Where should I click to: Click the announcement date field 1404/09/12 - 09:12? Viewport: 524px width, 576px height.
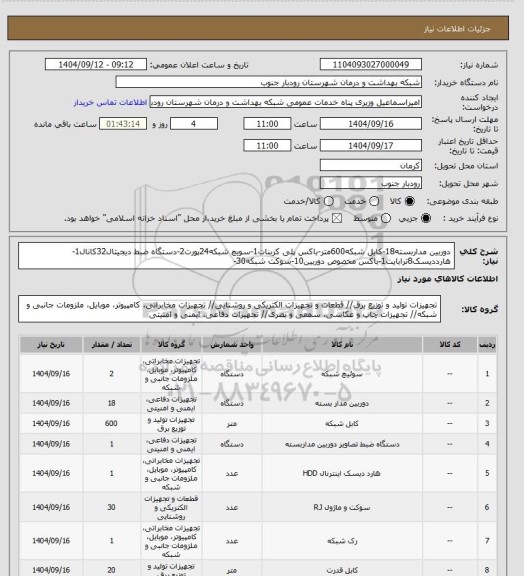[96, 64]
